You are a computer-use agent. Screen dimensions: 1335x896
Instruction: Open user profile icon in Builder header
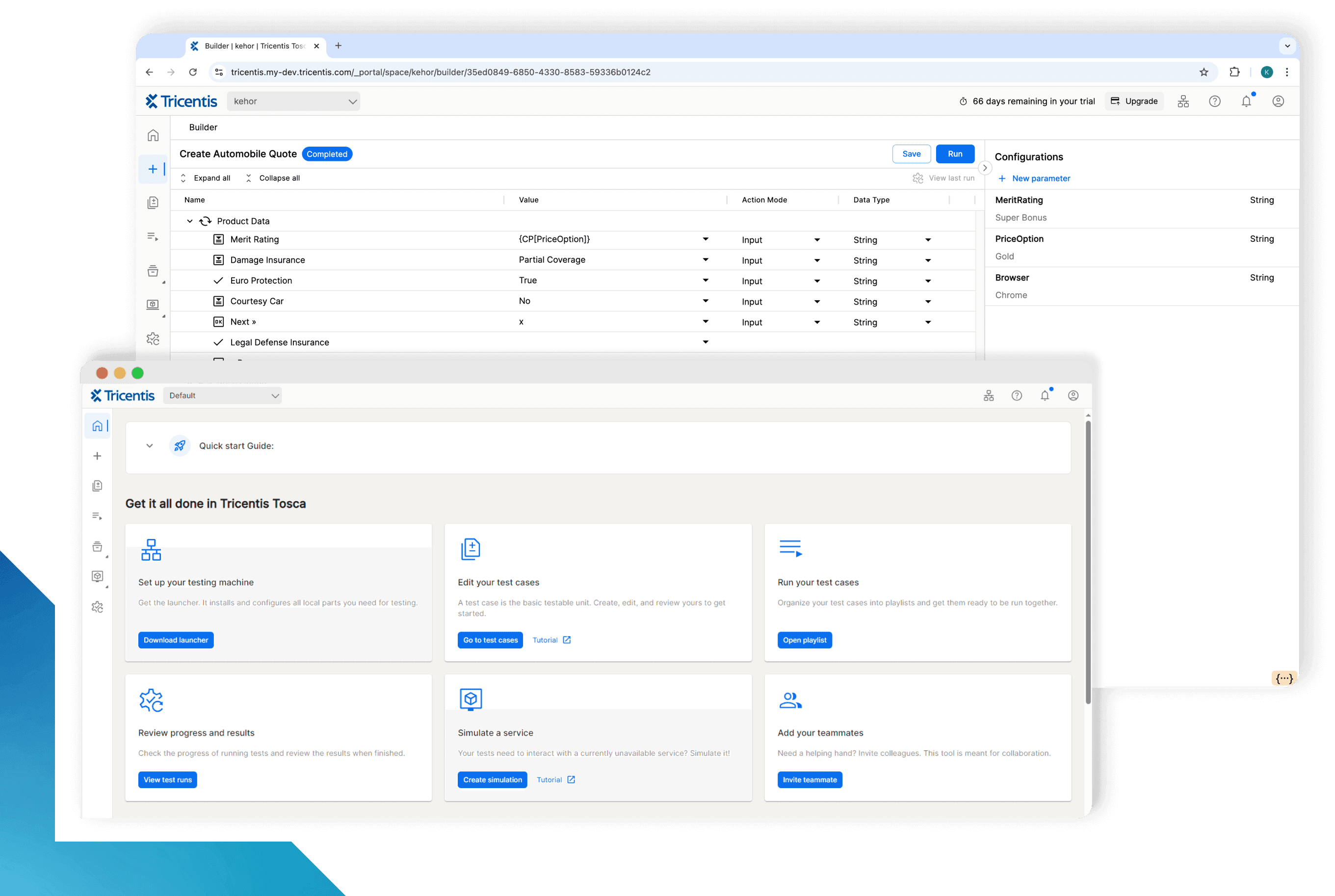point(1278,102)
